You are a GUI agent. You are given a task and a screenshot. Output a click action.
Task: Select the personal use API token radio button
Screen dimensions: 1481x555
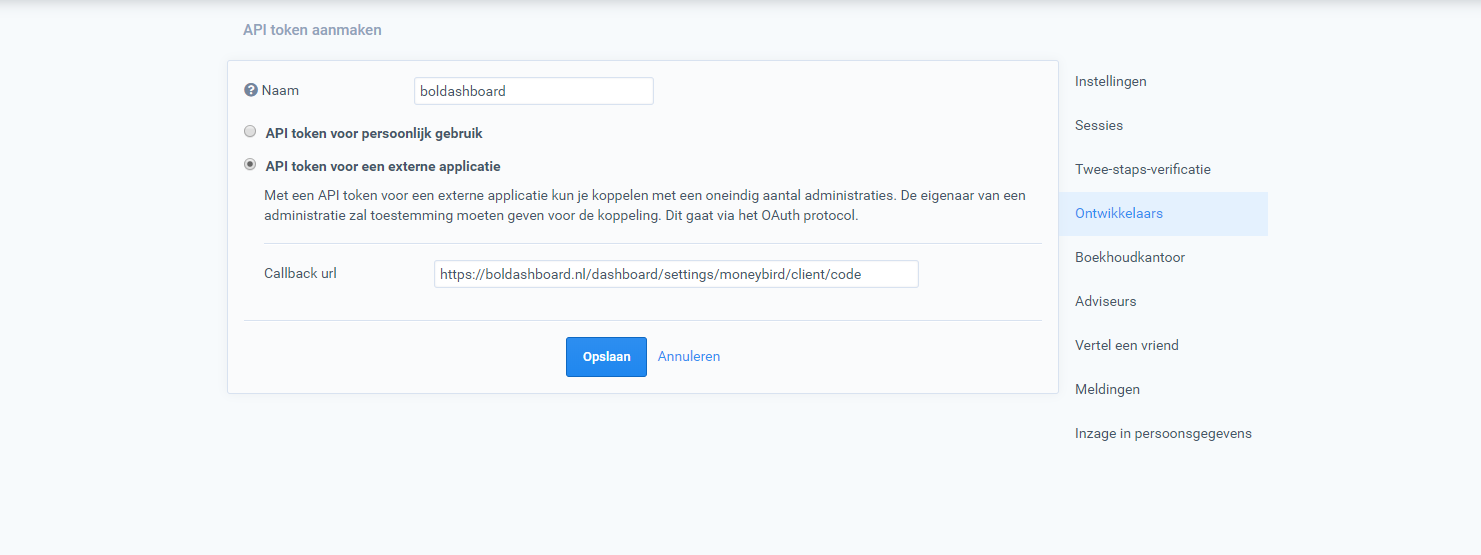250,132
